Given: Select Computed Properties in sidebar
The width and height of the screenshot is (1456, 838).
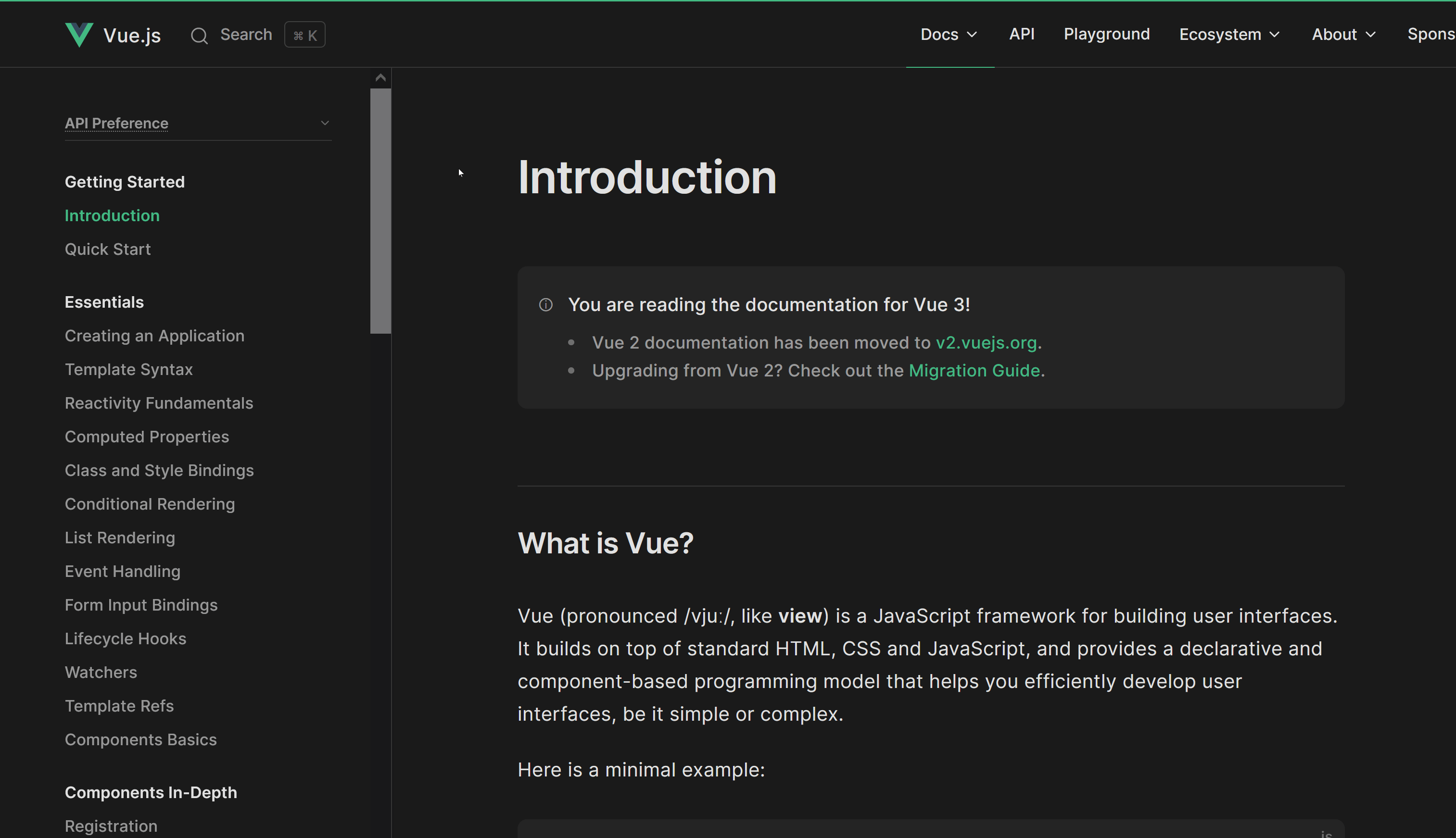Looking at the screenshot, I should click(146, 437).
